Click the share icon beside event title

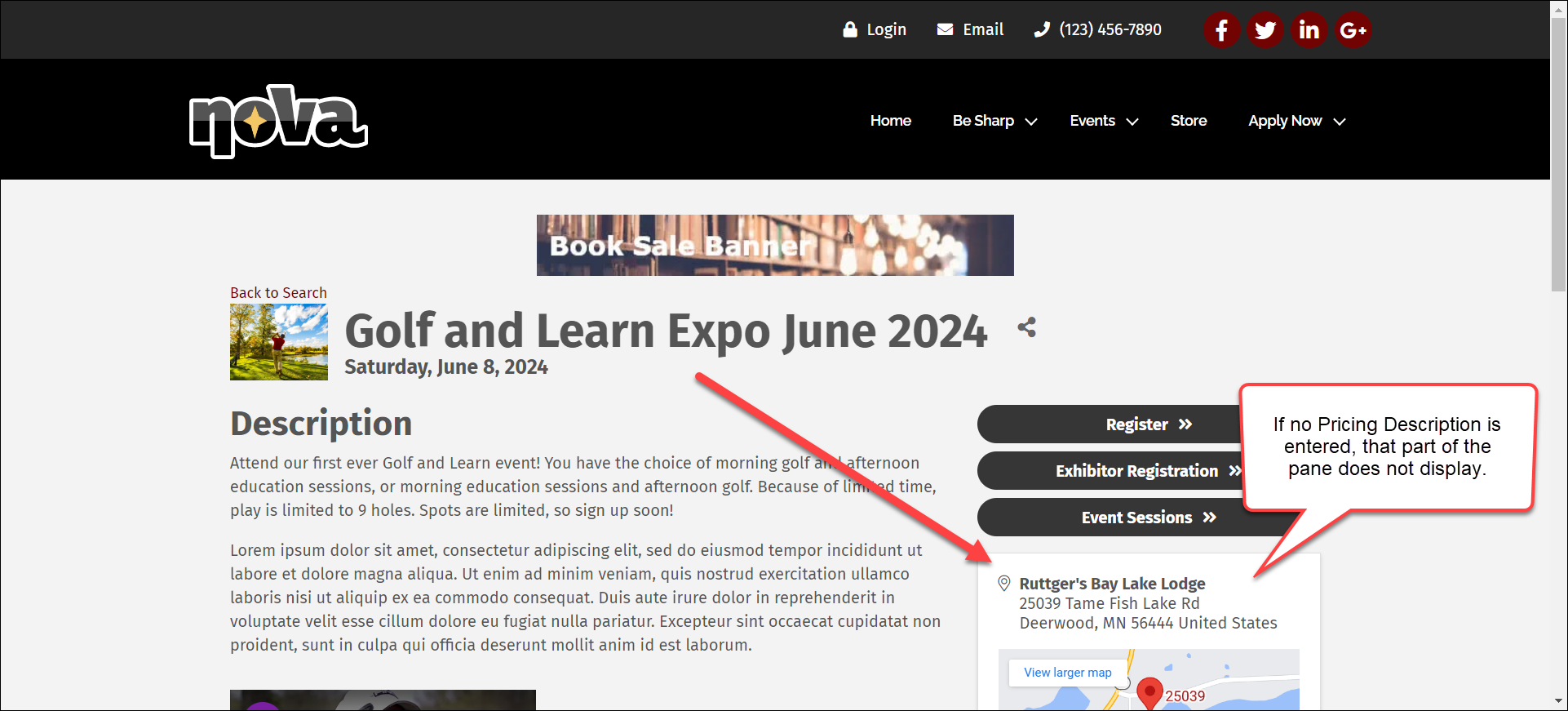click(x=1026, y=327)
